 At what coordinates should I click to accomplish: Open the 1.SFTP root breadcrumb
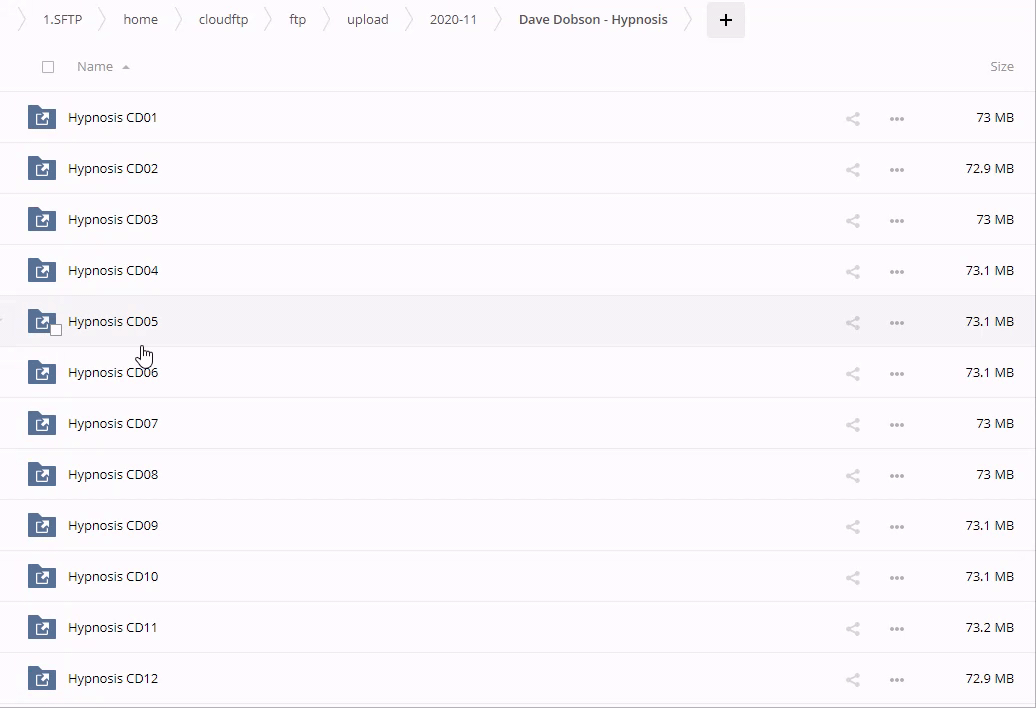point(62,20)
